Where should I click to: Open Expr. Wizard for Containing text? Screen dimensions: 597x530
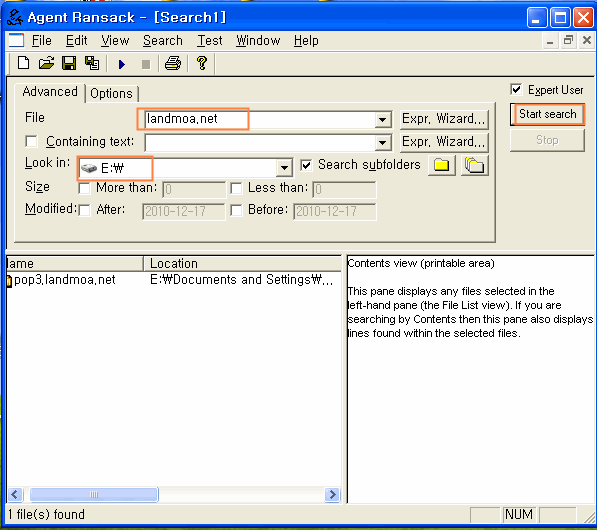tap(444, 142)
